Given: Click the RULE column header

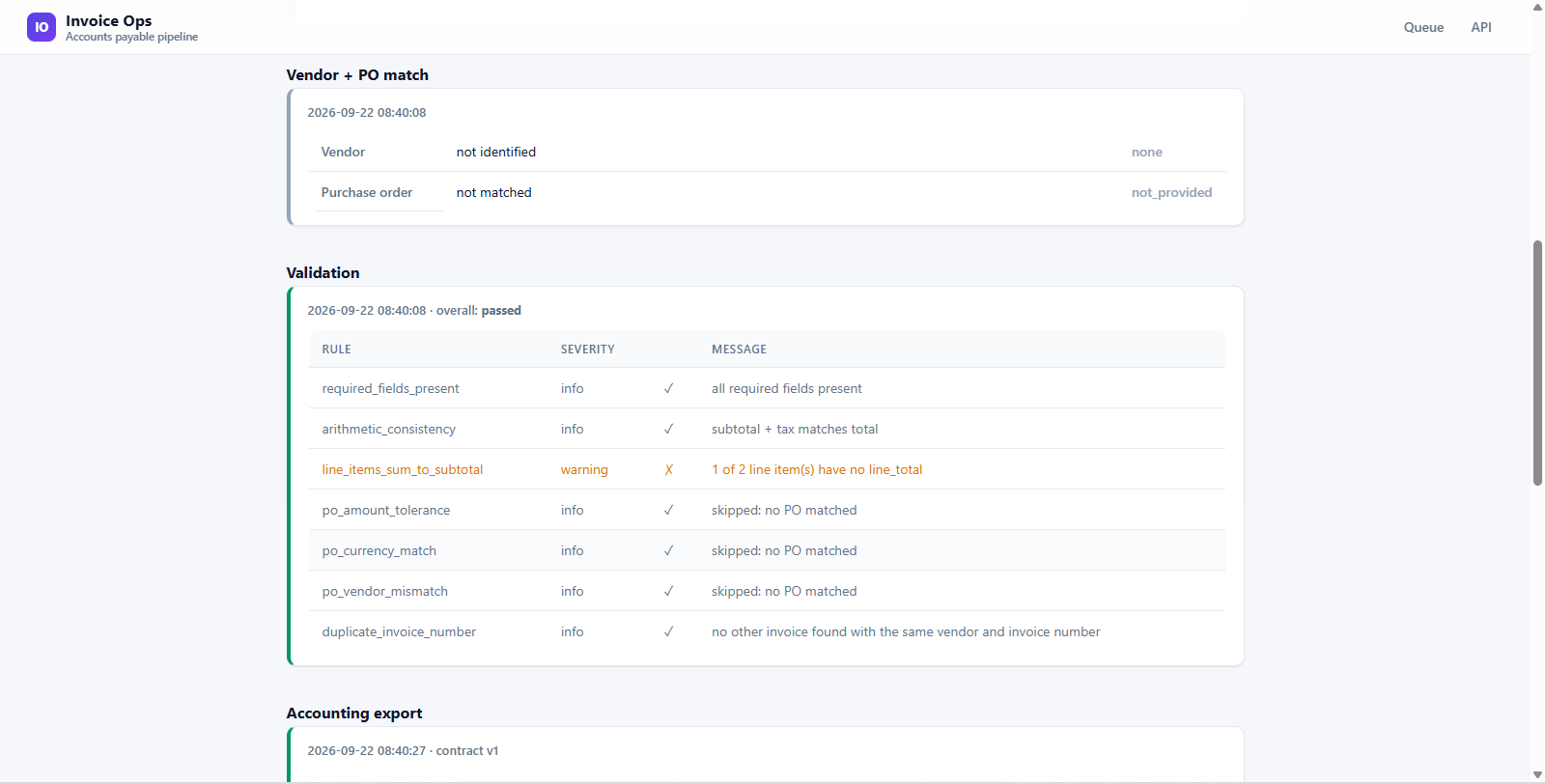Looking at the screenshot, I should coord(336,350).
